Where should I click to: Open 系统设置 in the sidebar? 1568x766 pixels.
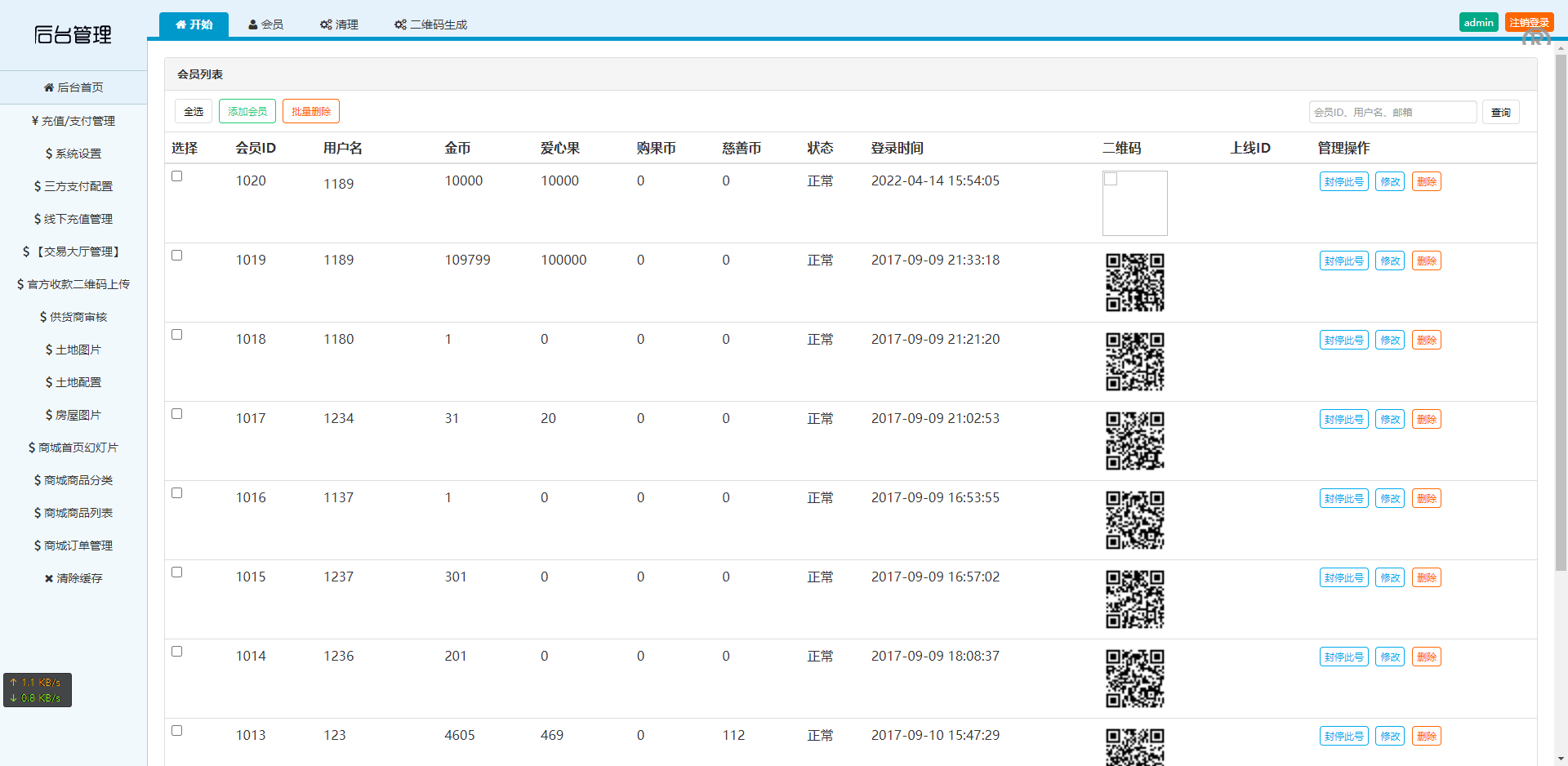73,154
